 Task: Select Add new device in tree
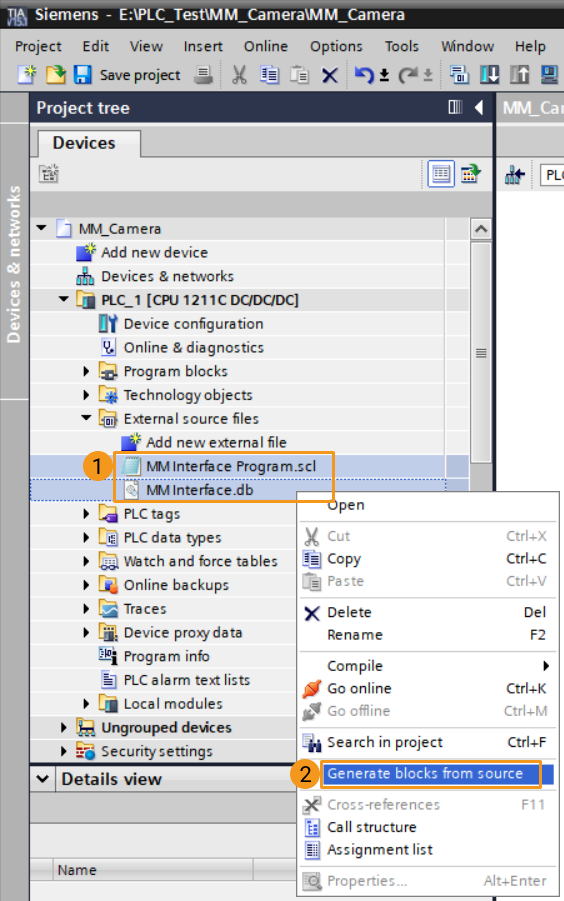[x=154, y=252]
